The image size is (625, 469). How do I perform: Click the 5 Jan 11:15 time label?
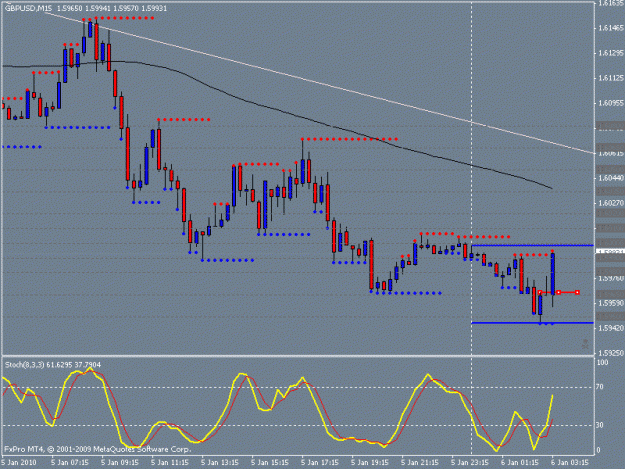[170, 463]
